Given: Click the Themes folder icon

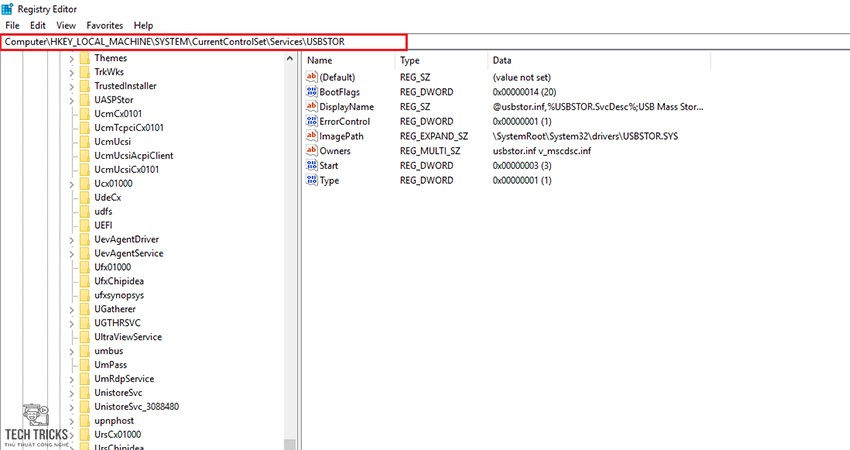Looking at the screenshot, I should (x=85, y=58).
